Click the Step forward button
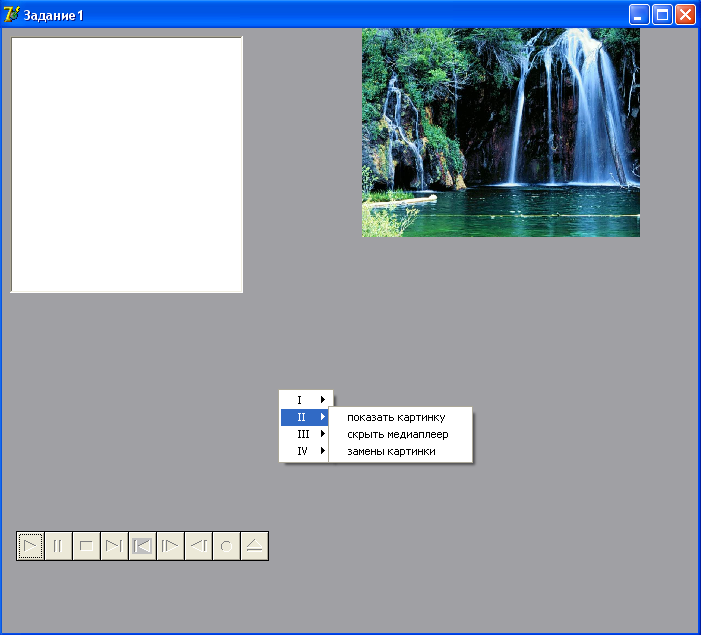 click(170, 546)
